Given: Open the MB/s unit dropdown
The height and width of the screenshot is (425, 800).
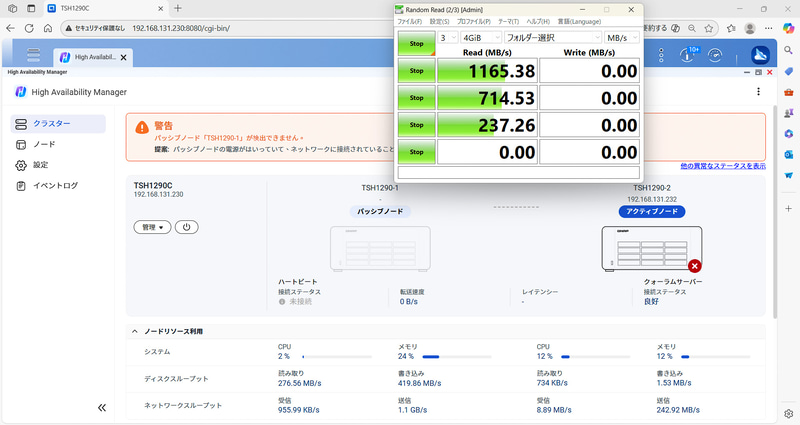Looking at the screenshot, I should pyautogui.click(x=621, y=38).
